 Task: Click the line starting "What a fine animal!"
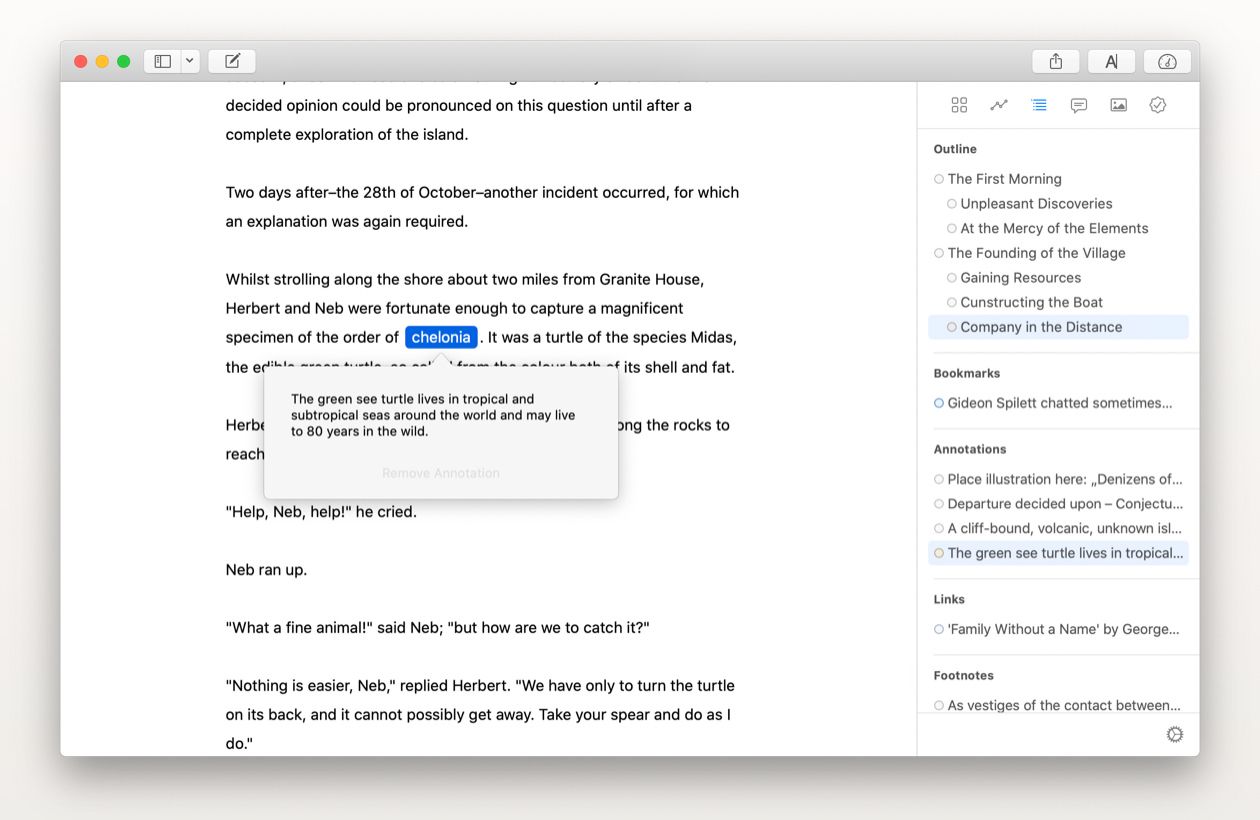437,628
